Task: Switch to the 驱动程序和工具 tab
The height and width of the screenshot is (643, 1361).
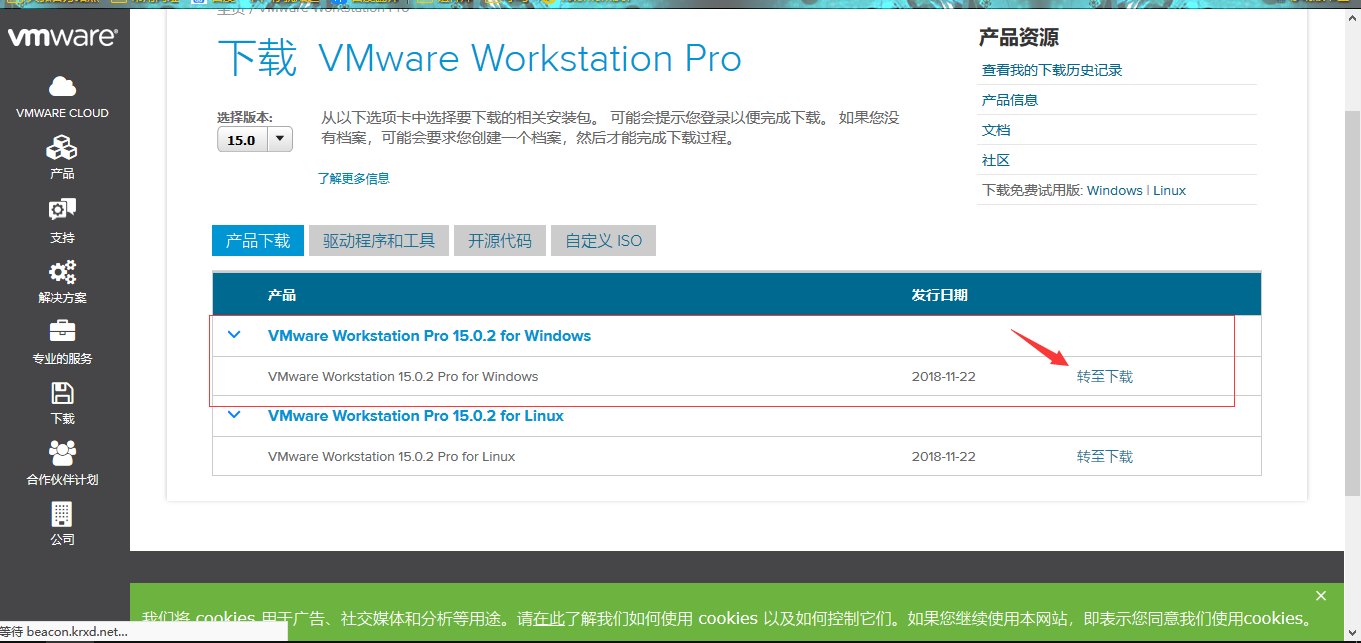Action: 379,241
